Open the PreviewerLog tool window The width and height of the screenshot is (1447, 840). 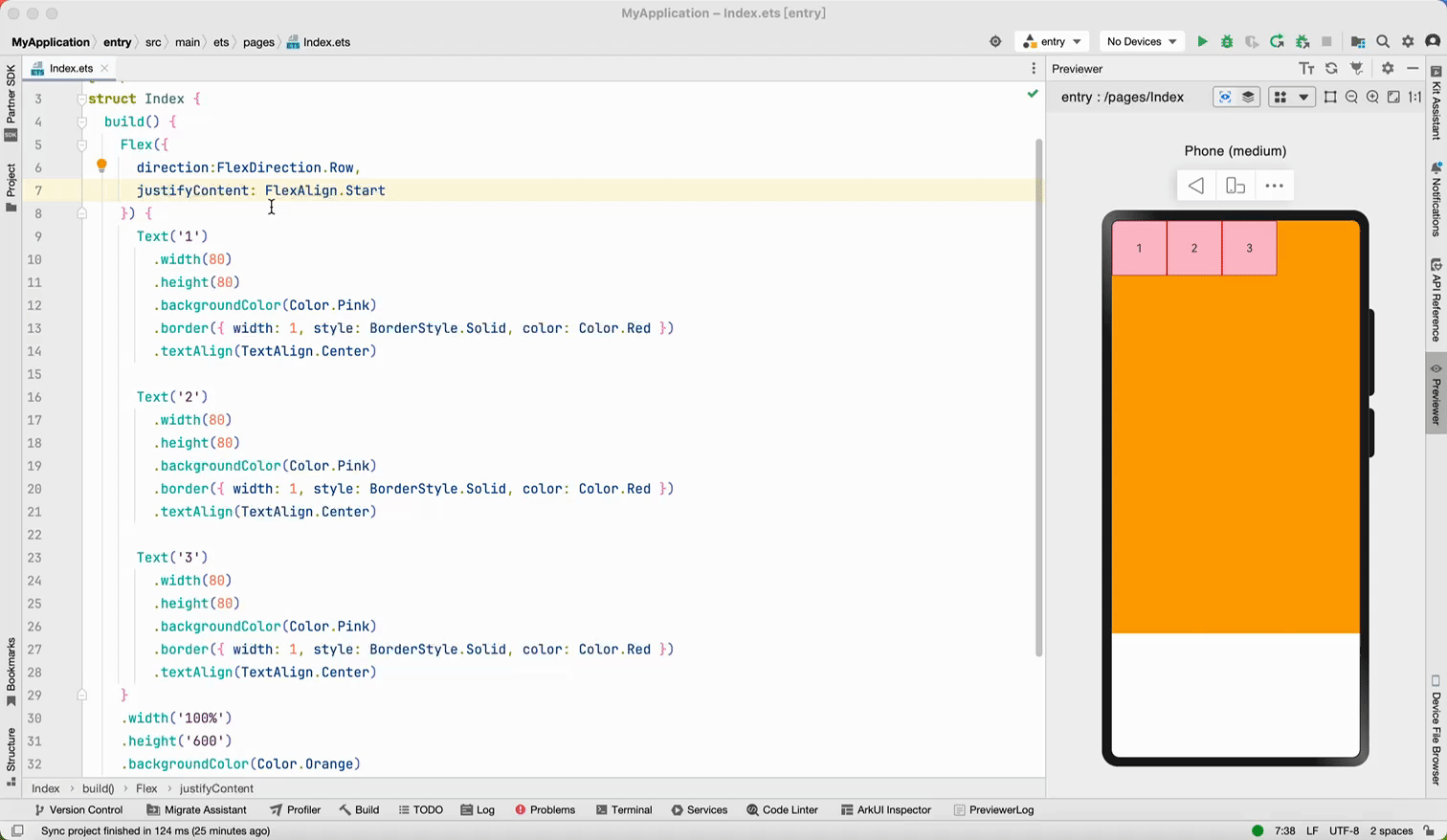click(x=993, y=810)
